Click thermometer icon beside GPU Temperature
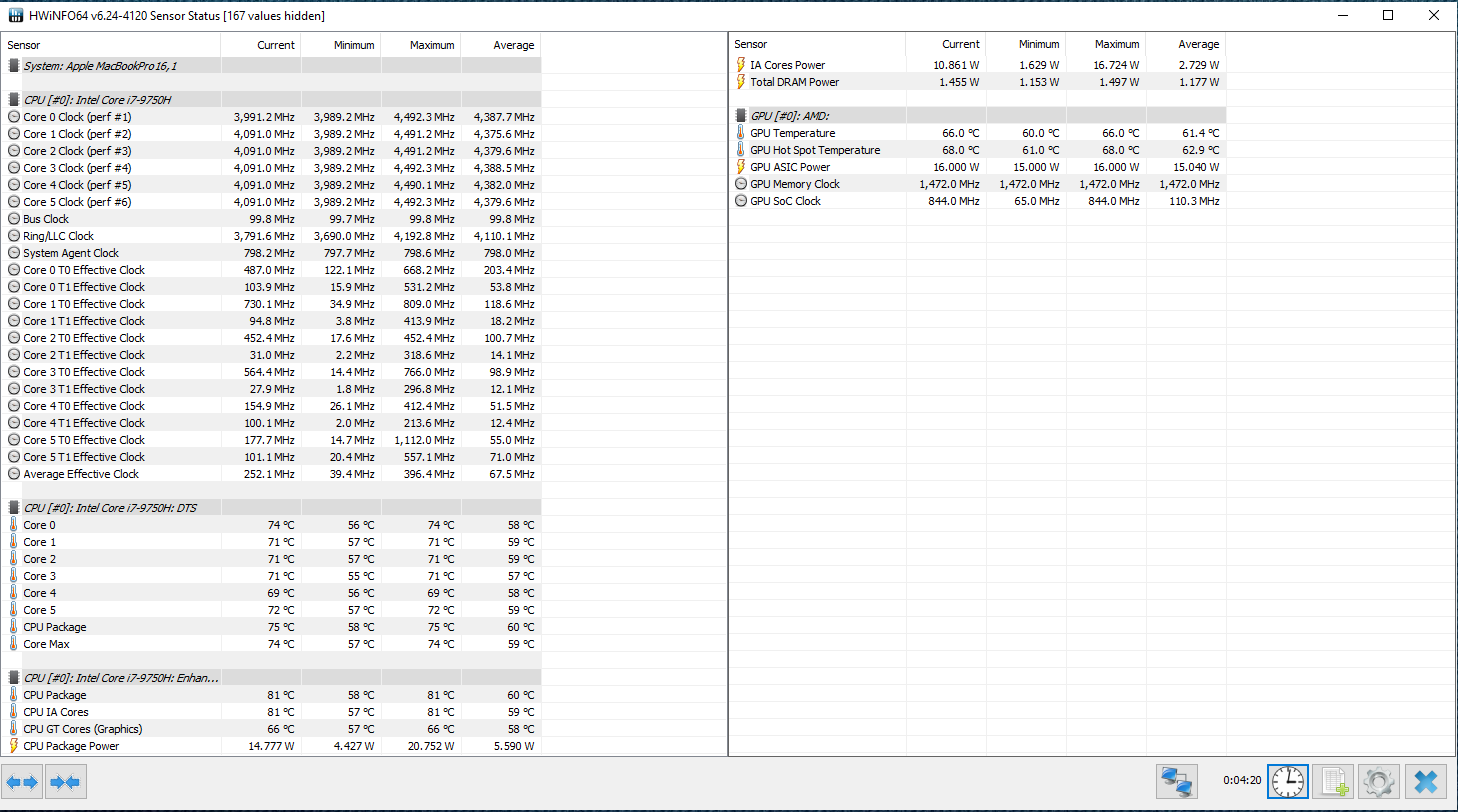 pyautogui.click(x=741, y=133)
